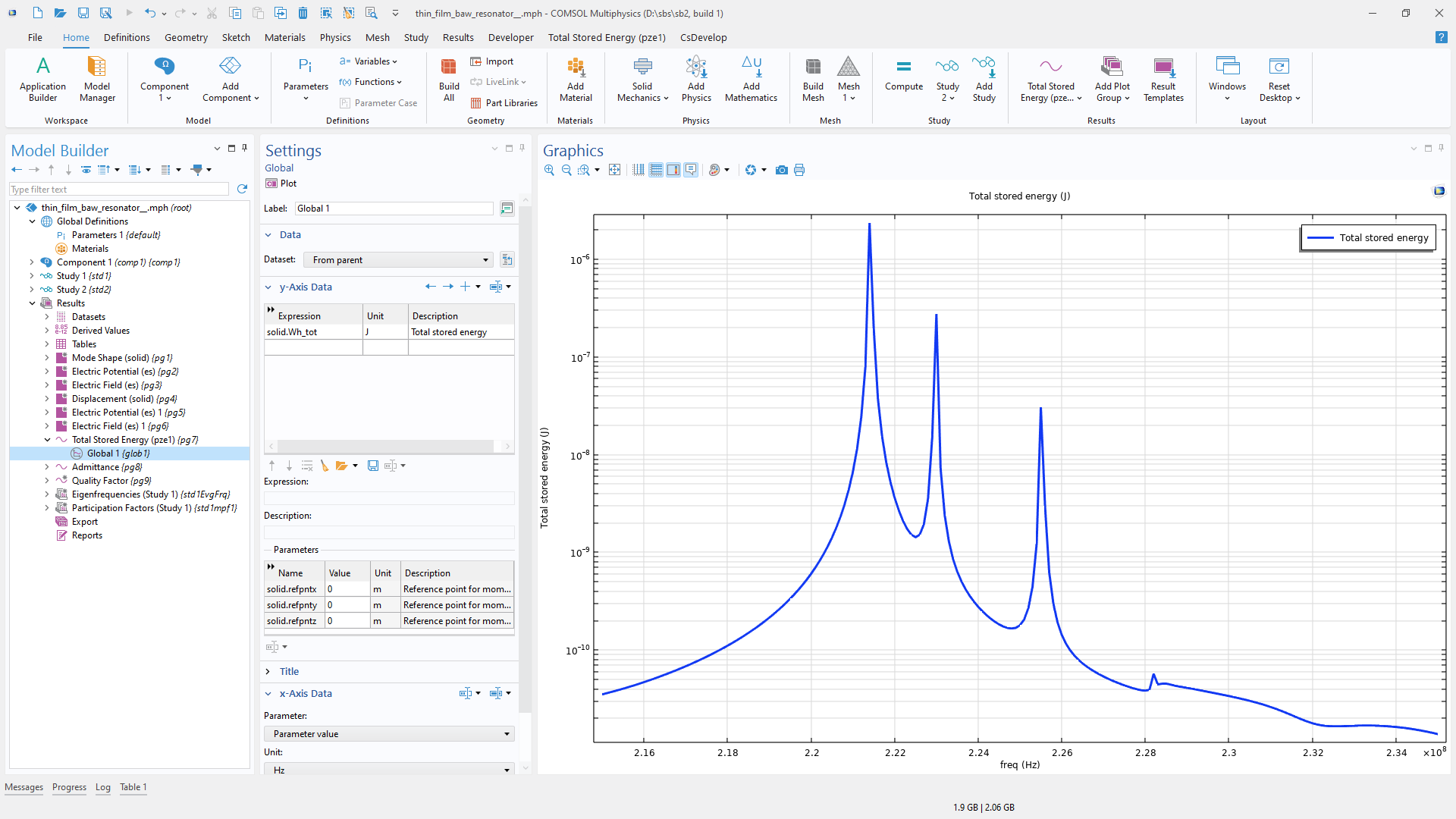
Task: Click the Zoom In graphics icon
Action: 549,170
